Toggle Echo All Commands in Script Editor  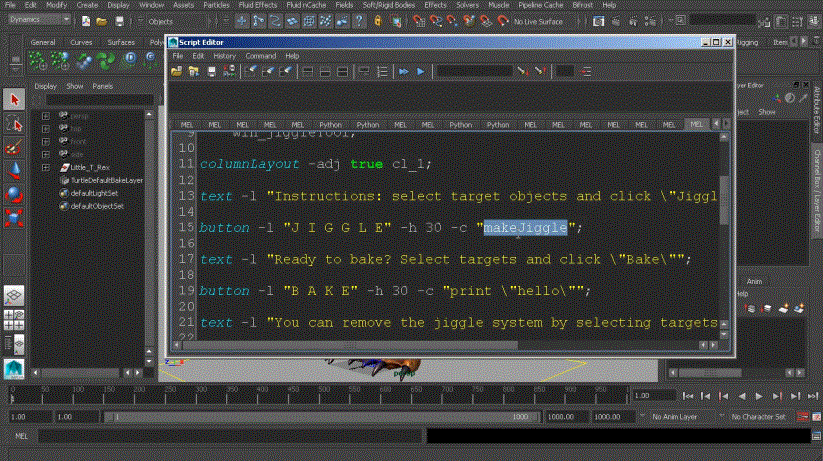364,71
